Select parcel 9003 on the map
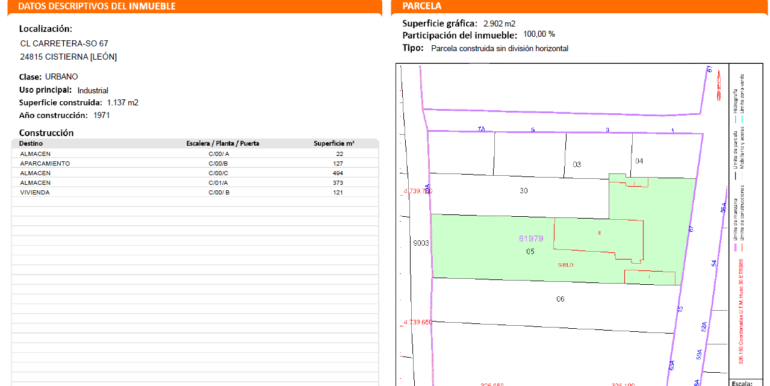Image resolution: width=770 pixels, height=386 pixels. point(421,243)
